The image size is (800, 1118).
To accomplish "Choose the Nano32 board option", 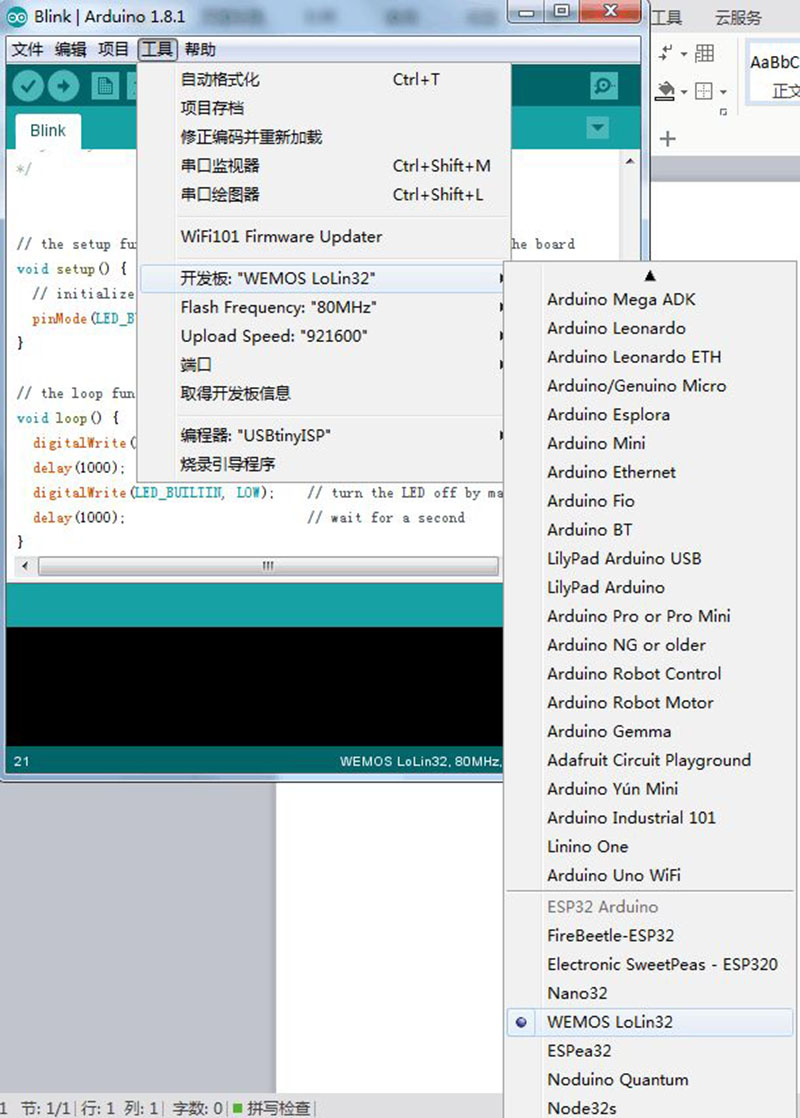I will coord(578,993).
